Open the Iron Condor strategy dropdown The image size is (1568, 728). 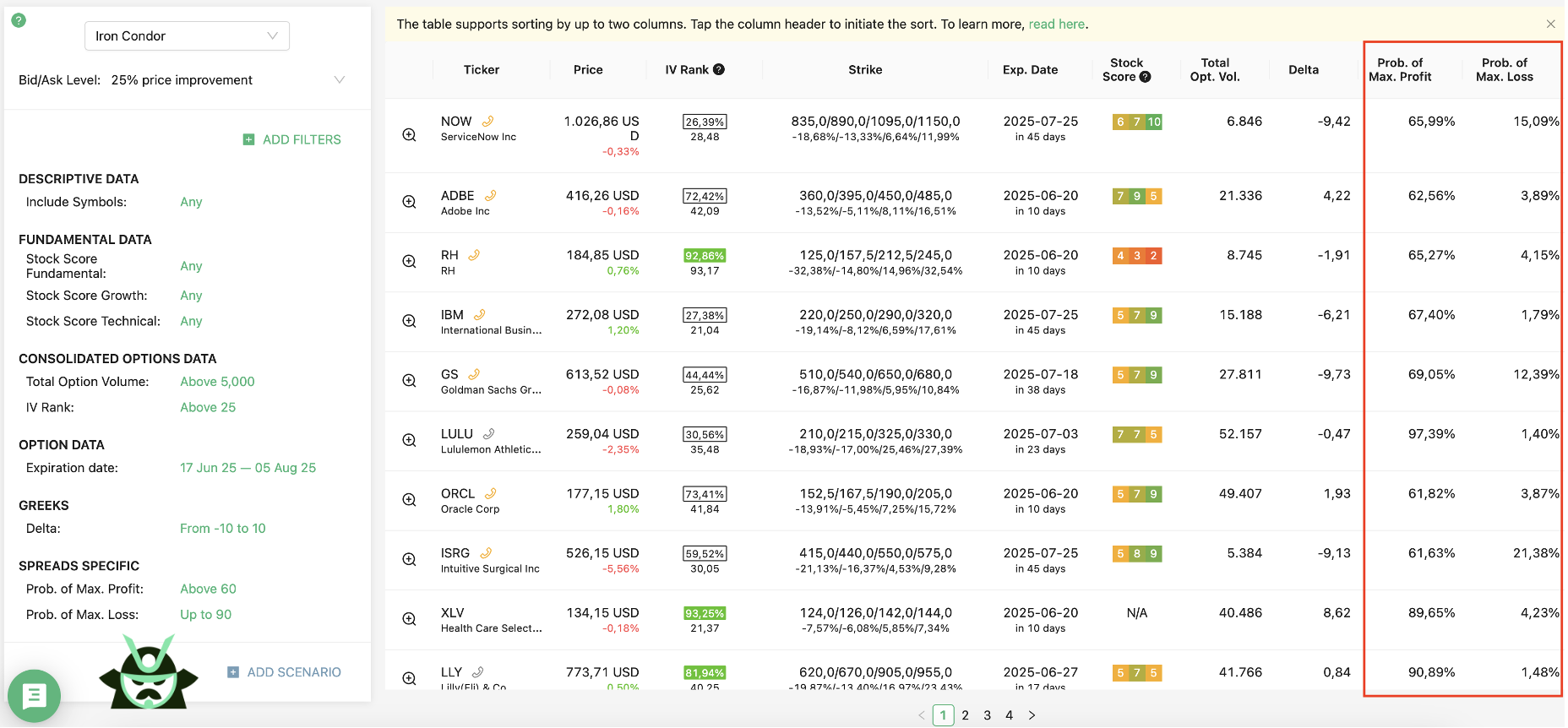click(187, 35)
